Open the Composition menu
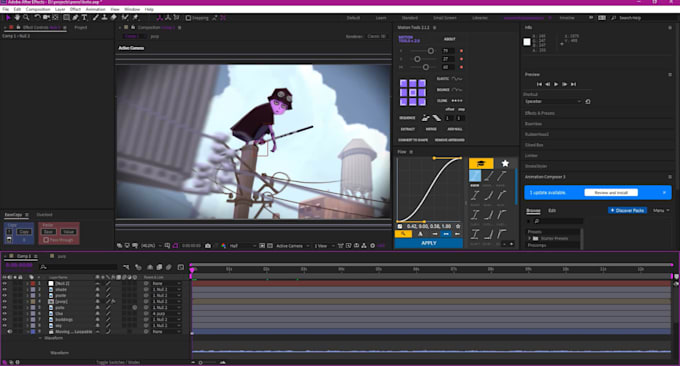This screenshot has width=680, height=366. pos(38,9)
